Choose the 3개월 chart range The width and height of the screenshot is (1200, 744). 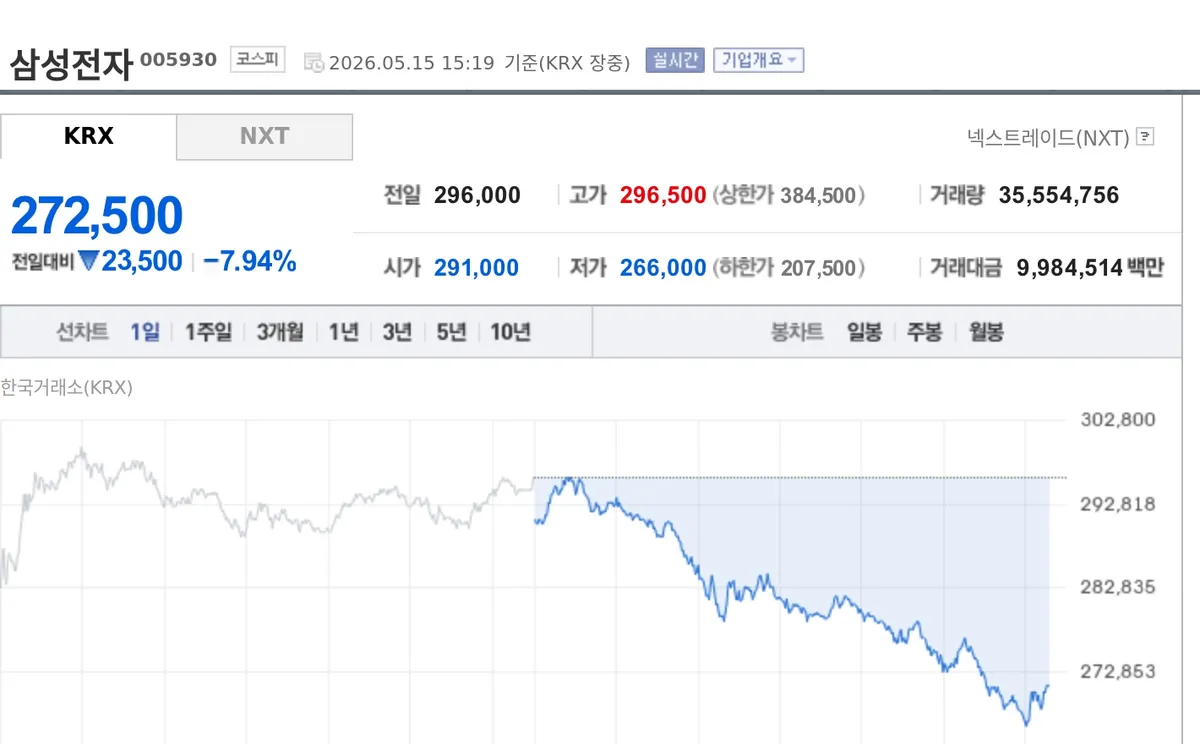pyautogui.click(x=280, y=332)
